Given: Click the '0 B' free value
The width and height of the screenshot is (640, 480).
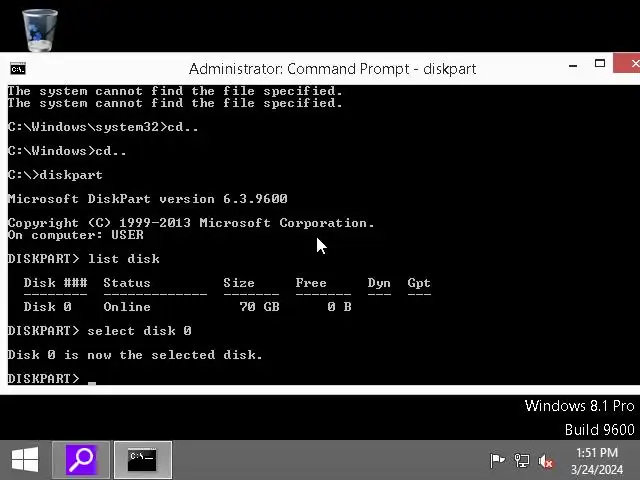Looking at the screenshot, I should [339, 307].
